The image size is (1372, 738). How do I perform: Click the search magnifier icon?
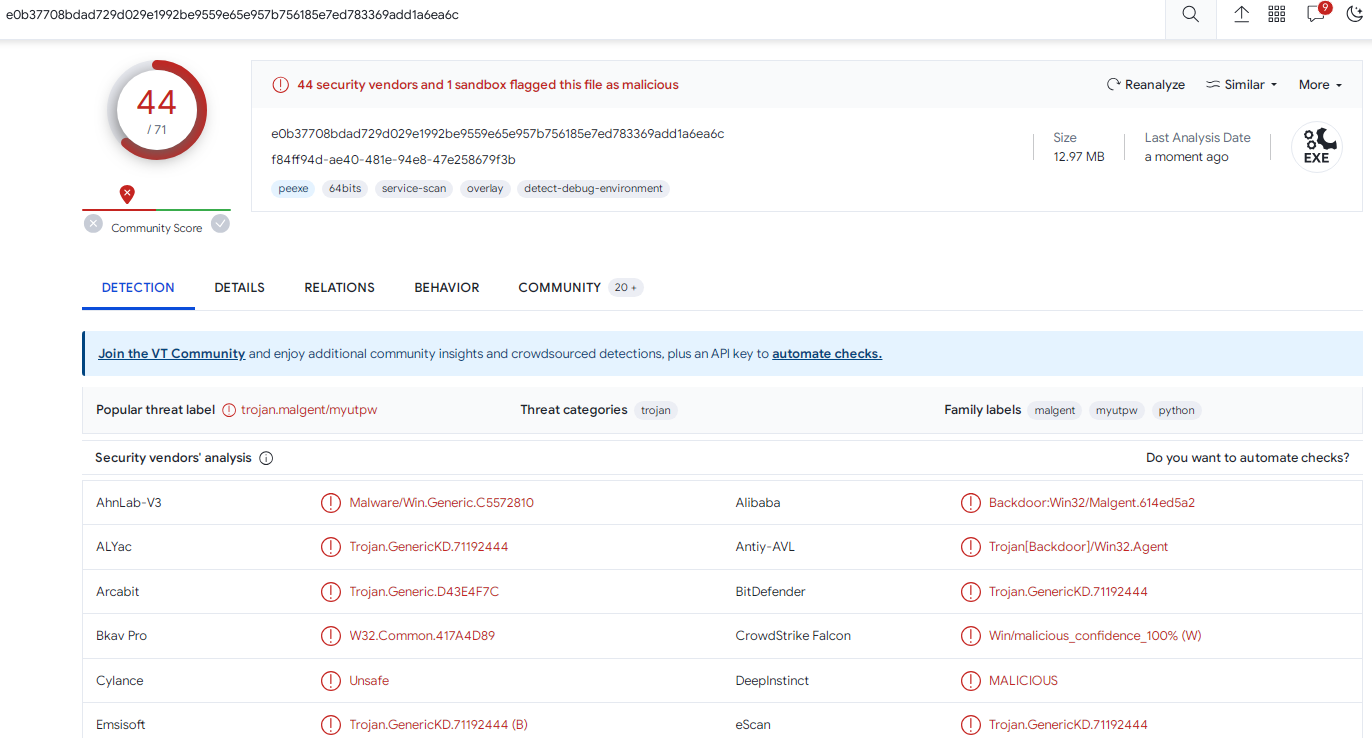coord(1190,14)
